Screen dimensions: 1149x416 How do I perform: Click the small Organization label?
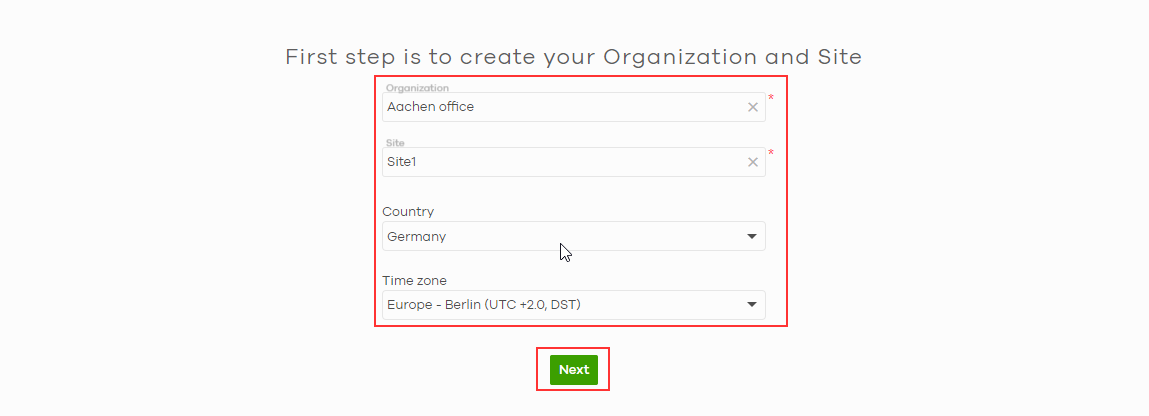pyautogui.click(x=417, y=88)
